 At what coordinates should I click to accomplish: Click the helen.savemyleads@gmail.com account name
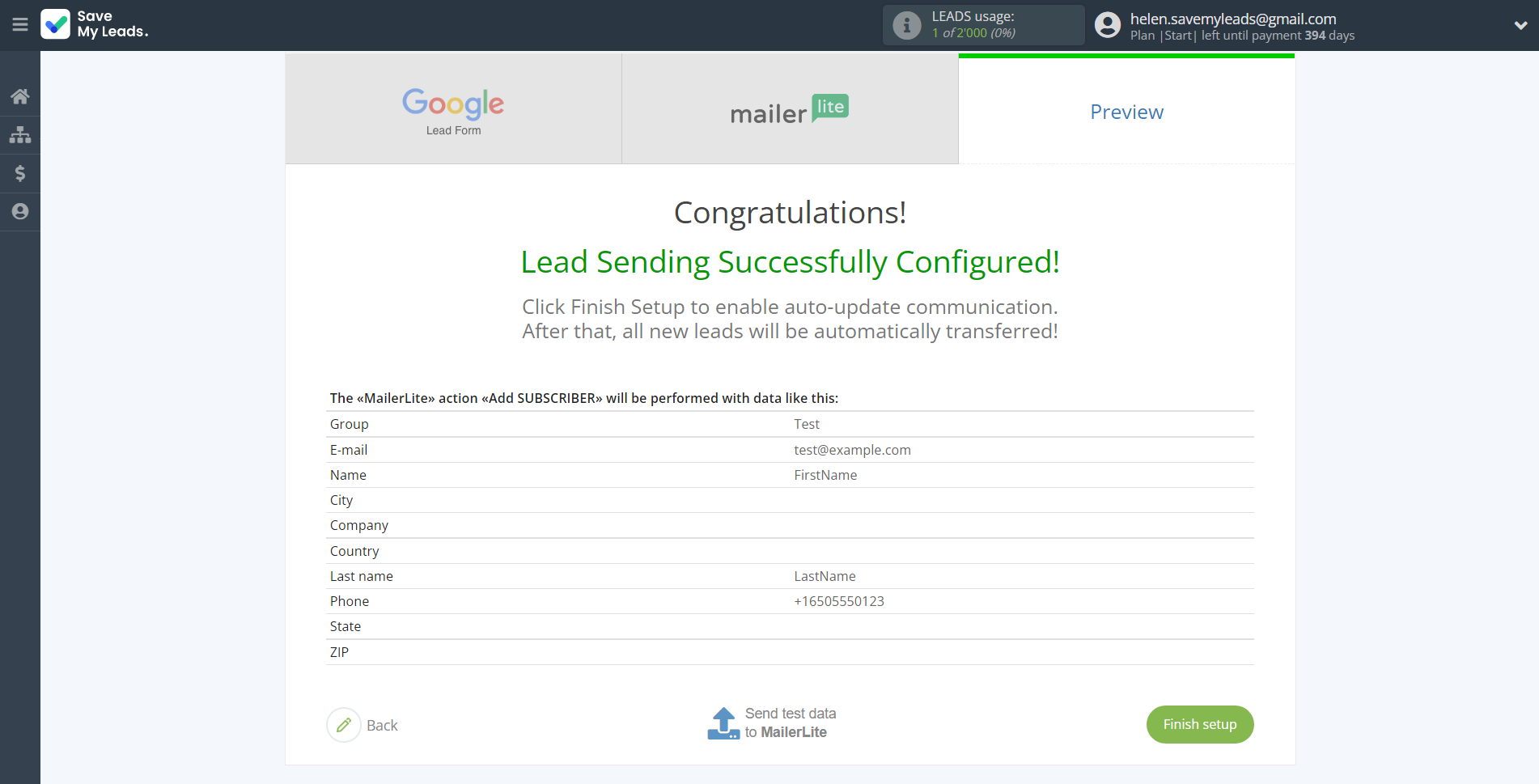click(1233, 19)
